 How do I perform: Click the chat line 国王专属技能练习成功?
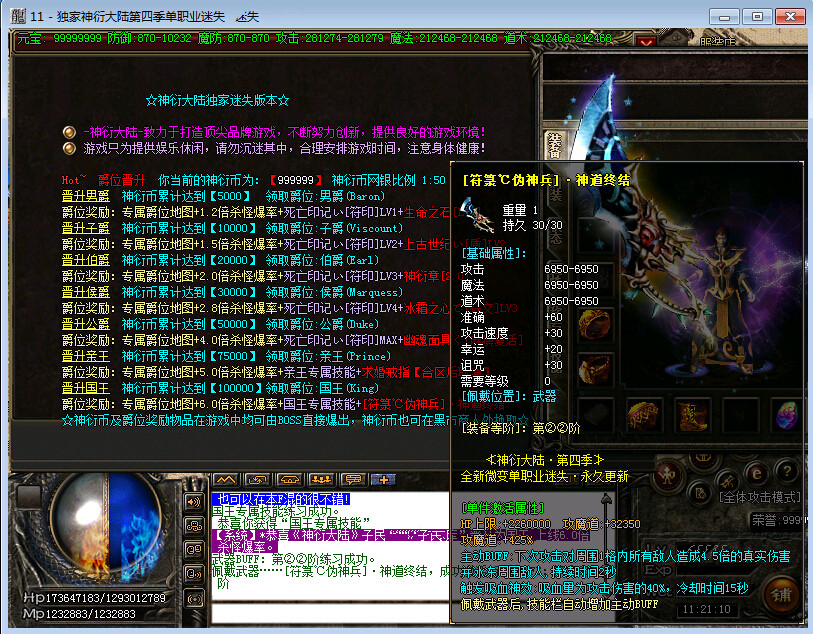(x=275, y=511)
